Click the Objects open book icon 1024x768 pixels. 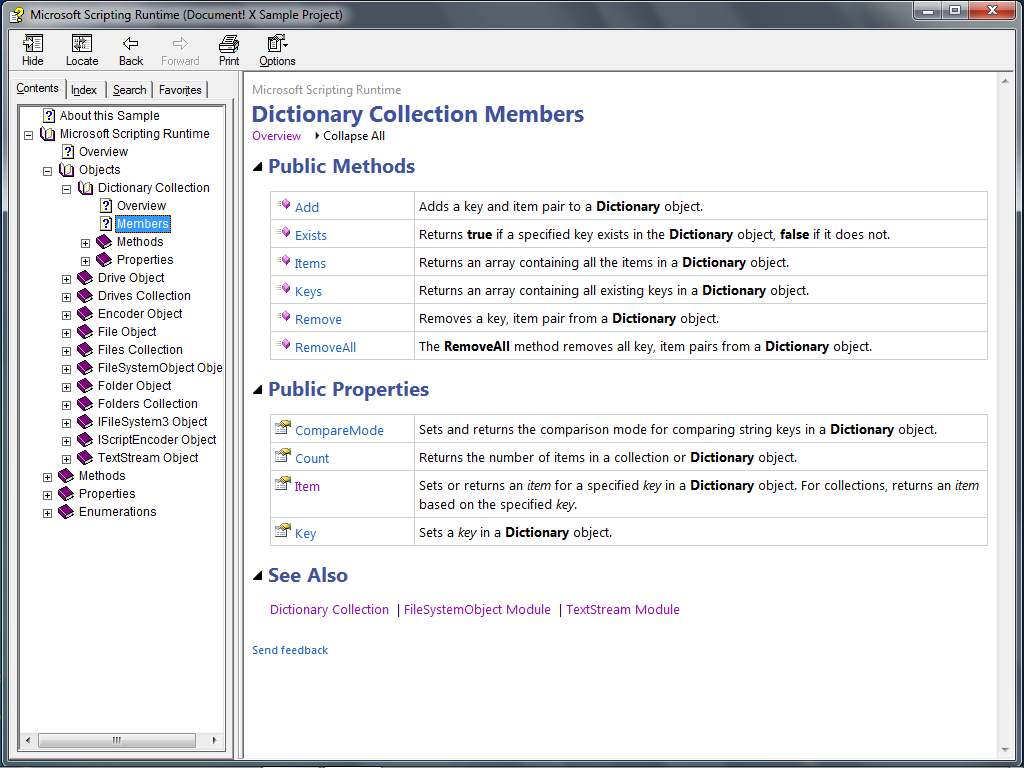pos(67,170)
